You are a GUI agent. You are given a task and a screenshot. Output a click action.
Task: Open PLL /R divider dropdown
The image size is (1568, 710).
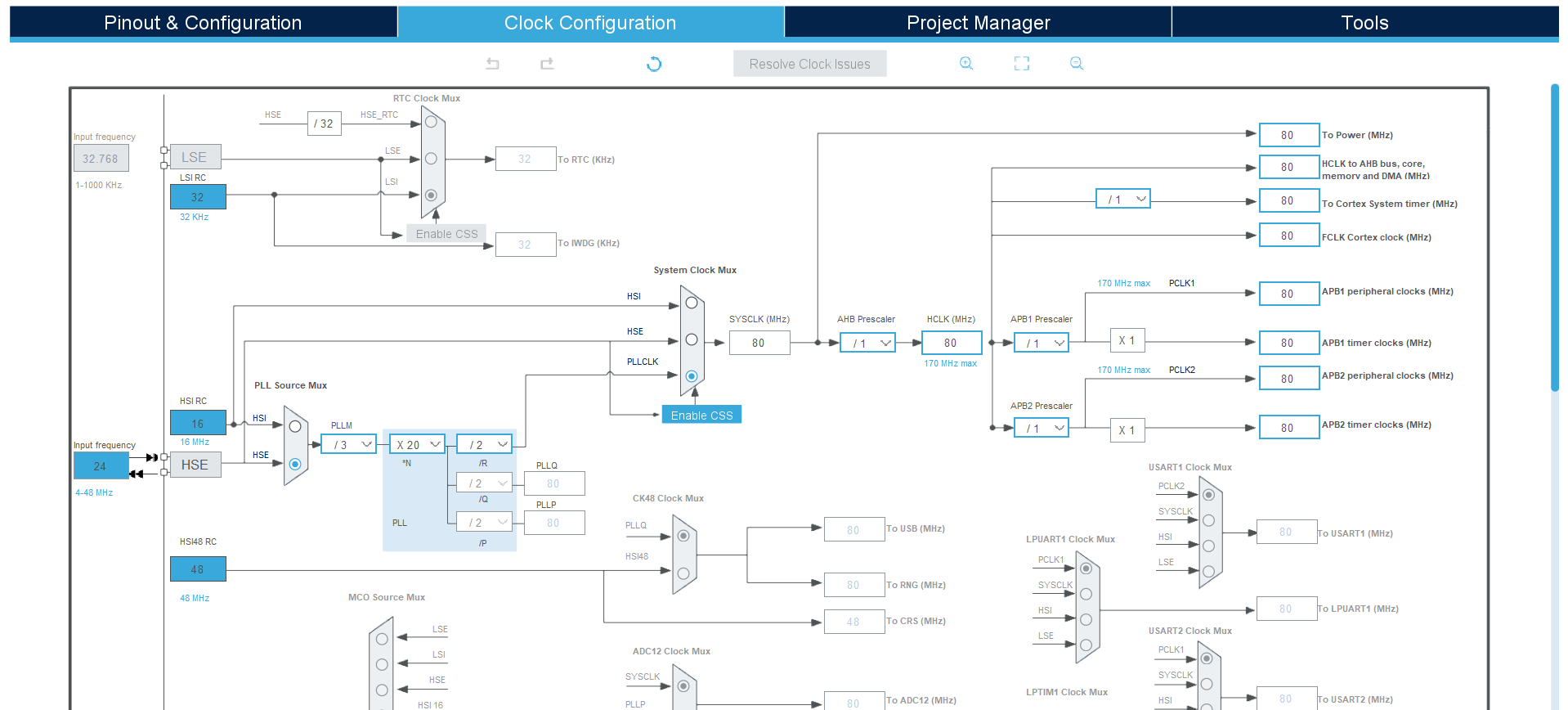coord(485,444)
